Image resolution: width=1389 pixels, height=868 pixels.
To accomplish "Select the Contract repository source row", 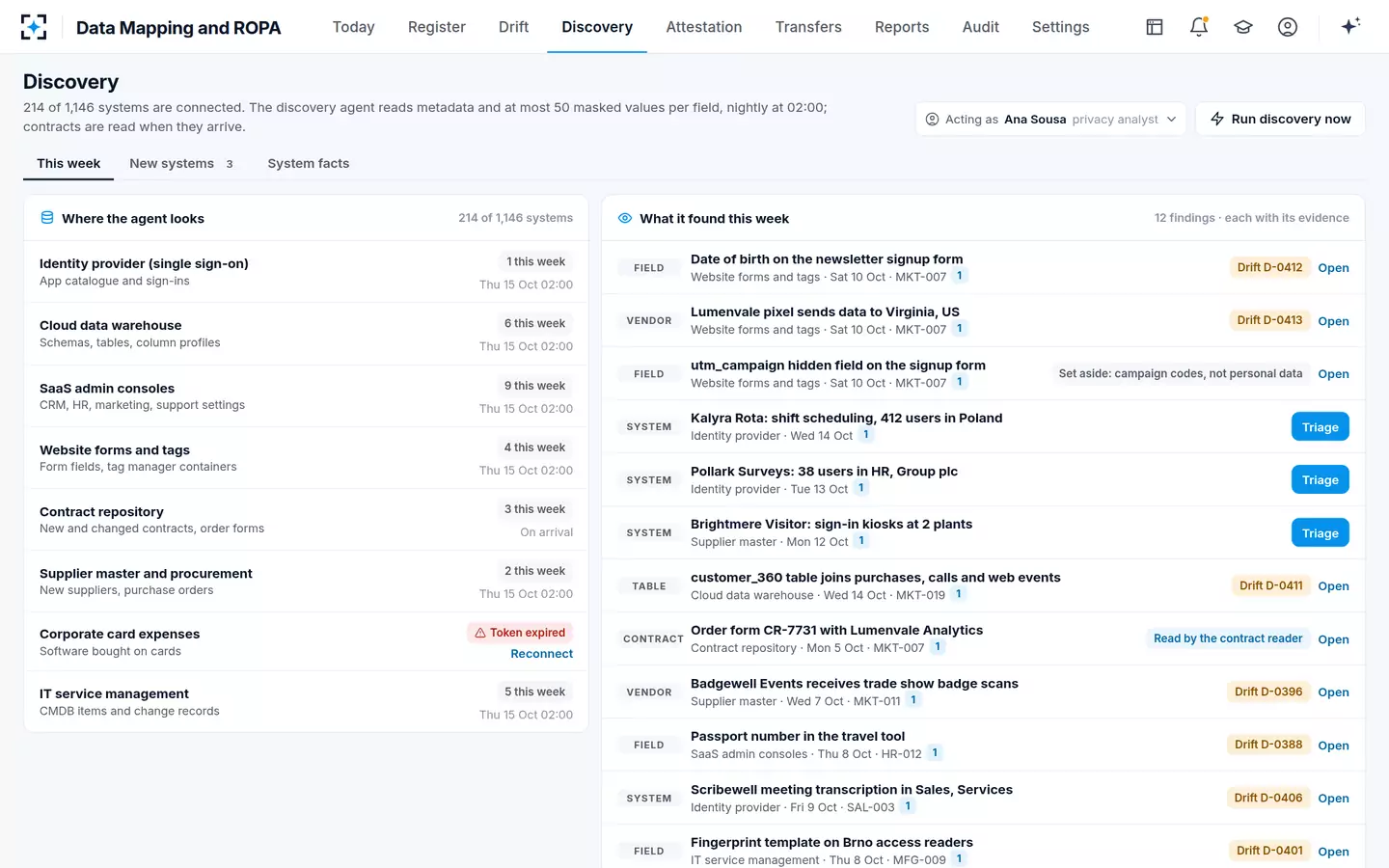I will [306, 520].
